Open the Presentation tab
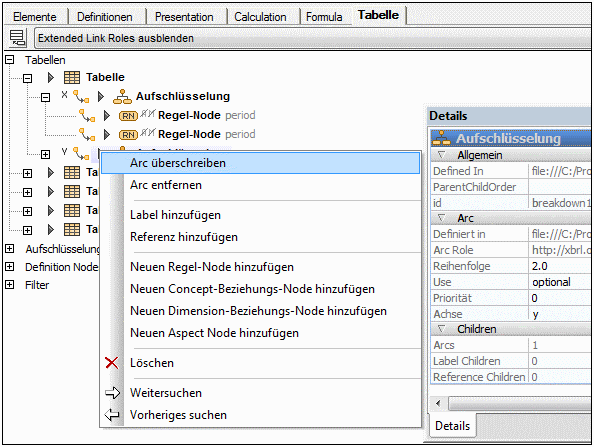 184,17
